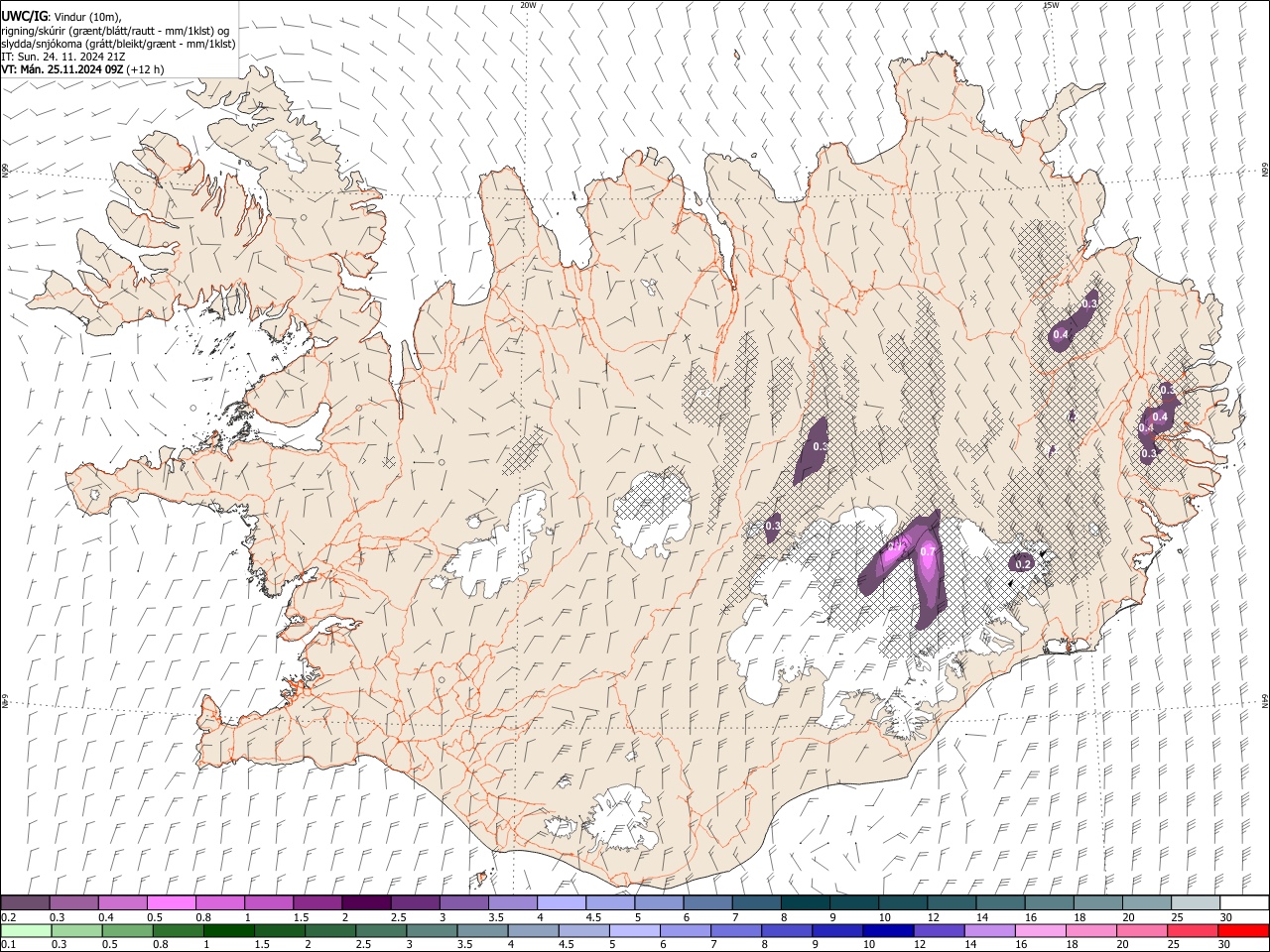1270x952 pixels.
Task: Select dark teal snow swatch between 8 and 9
Action: tap(805, 902)
